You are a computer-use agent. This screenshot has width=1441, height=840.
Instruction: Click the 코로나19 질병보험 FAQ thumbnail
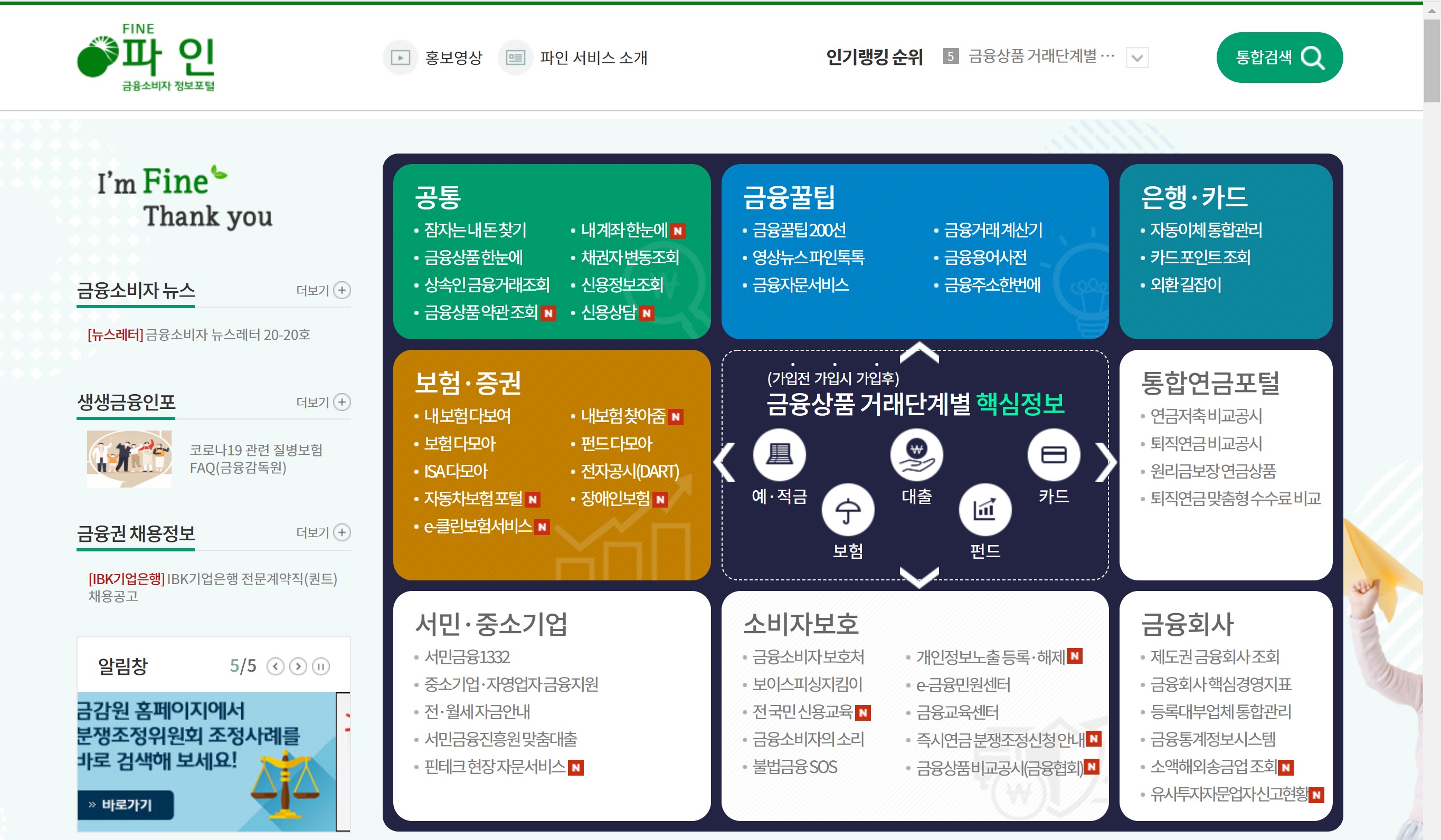pyautogui.click(x=129, y=459)
